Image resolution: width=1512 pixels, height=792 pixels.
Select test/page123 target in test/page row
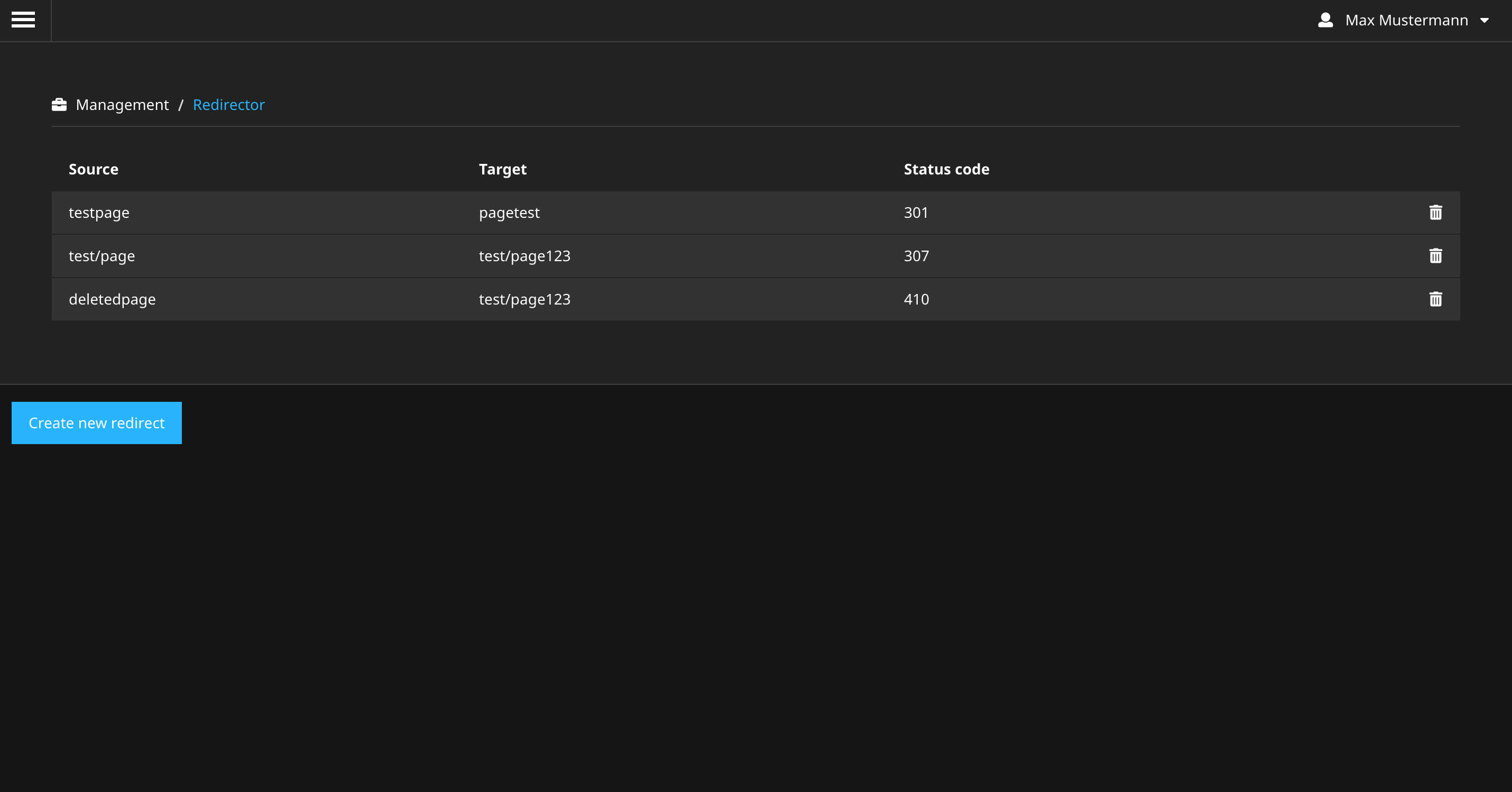(524, 256)
